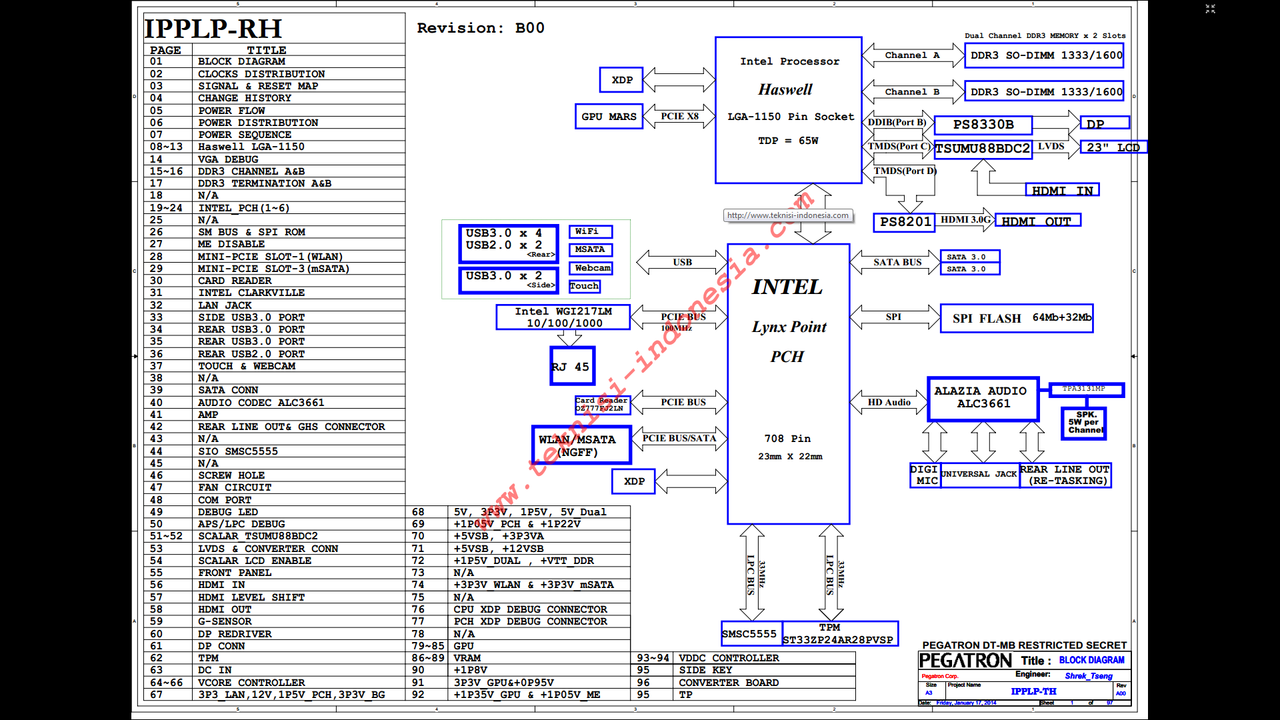The image size is (1280, 720).
Task: Click the PS8201 block
Action: click(904, 222)
